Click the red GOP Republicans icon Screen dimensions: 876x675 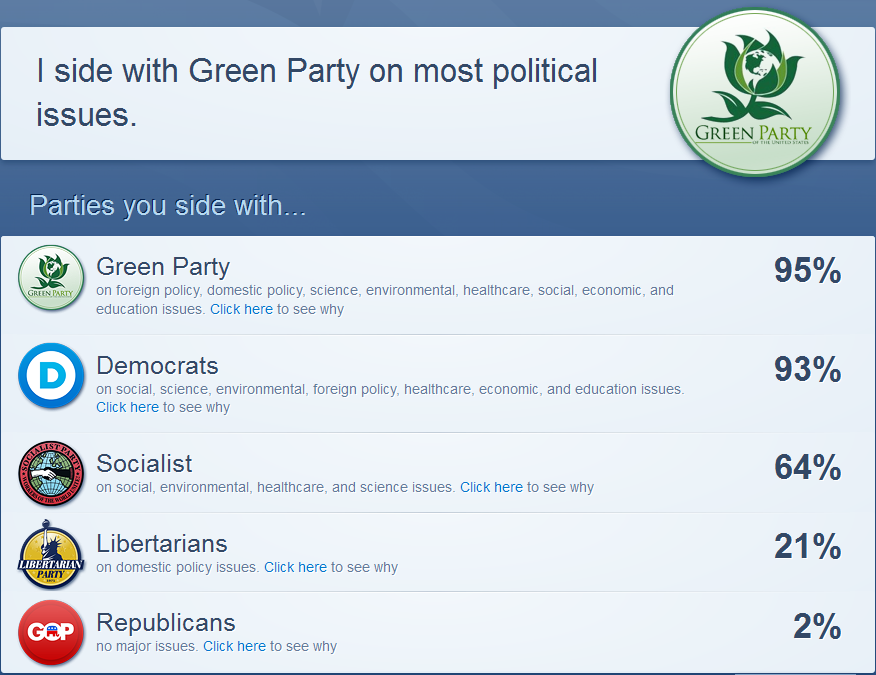tap(51, 632)
